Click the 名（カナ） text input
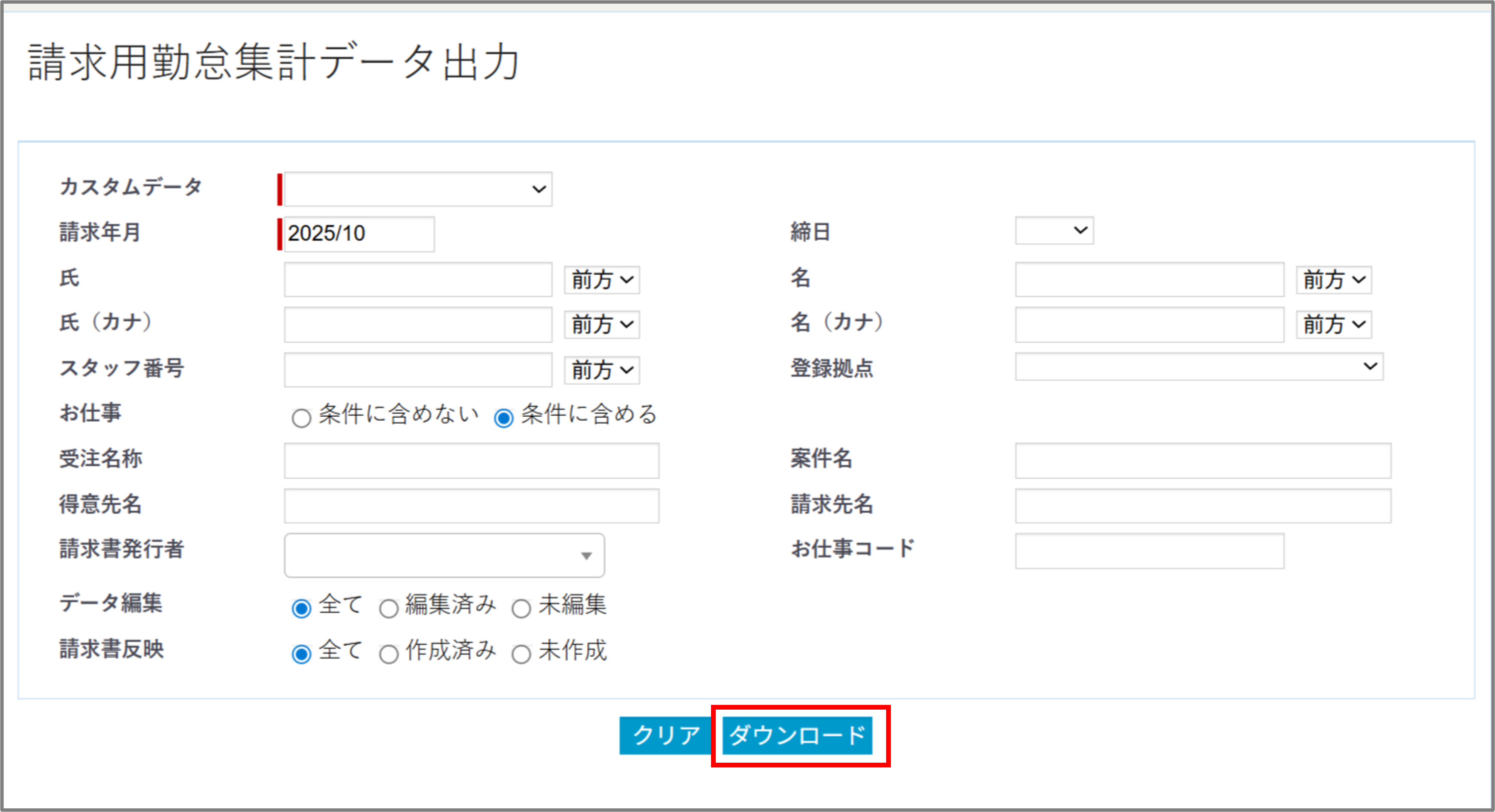 point(1149,325)
